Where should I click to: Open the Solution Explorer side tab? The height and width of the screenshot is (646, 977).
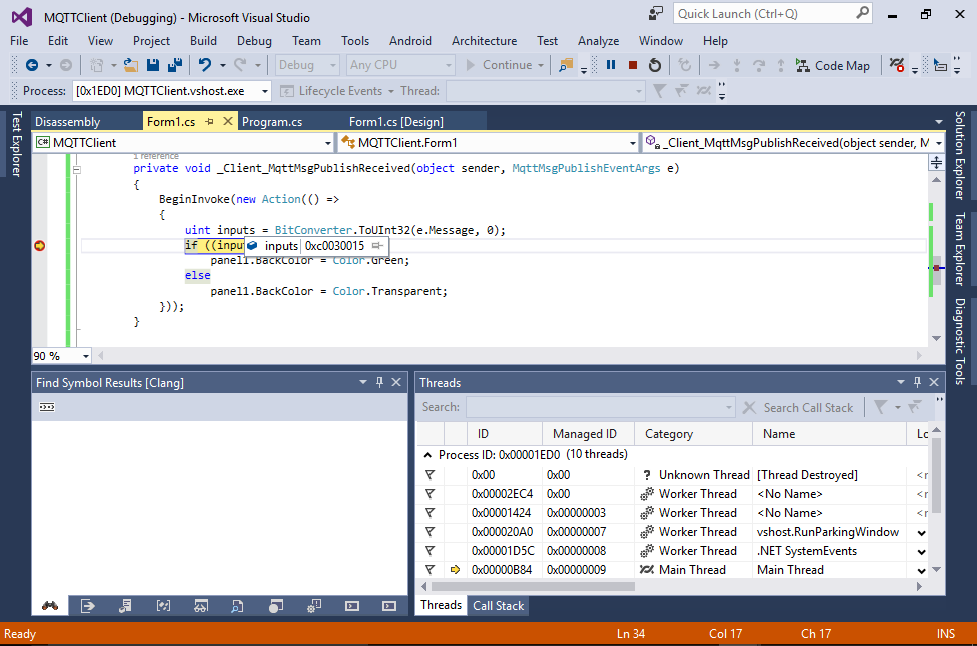tap(960, 155)
